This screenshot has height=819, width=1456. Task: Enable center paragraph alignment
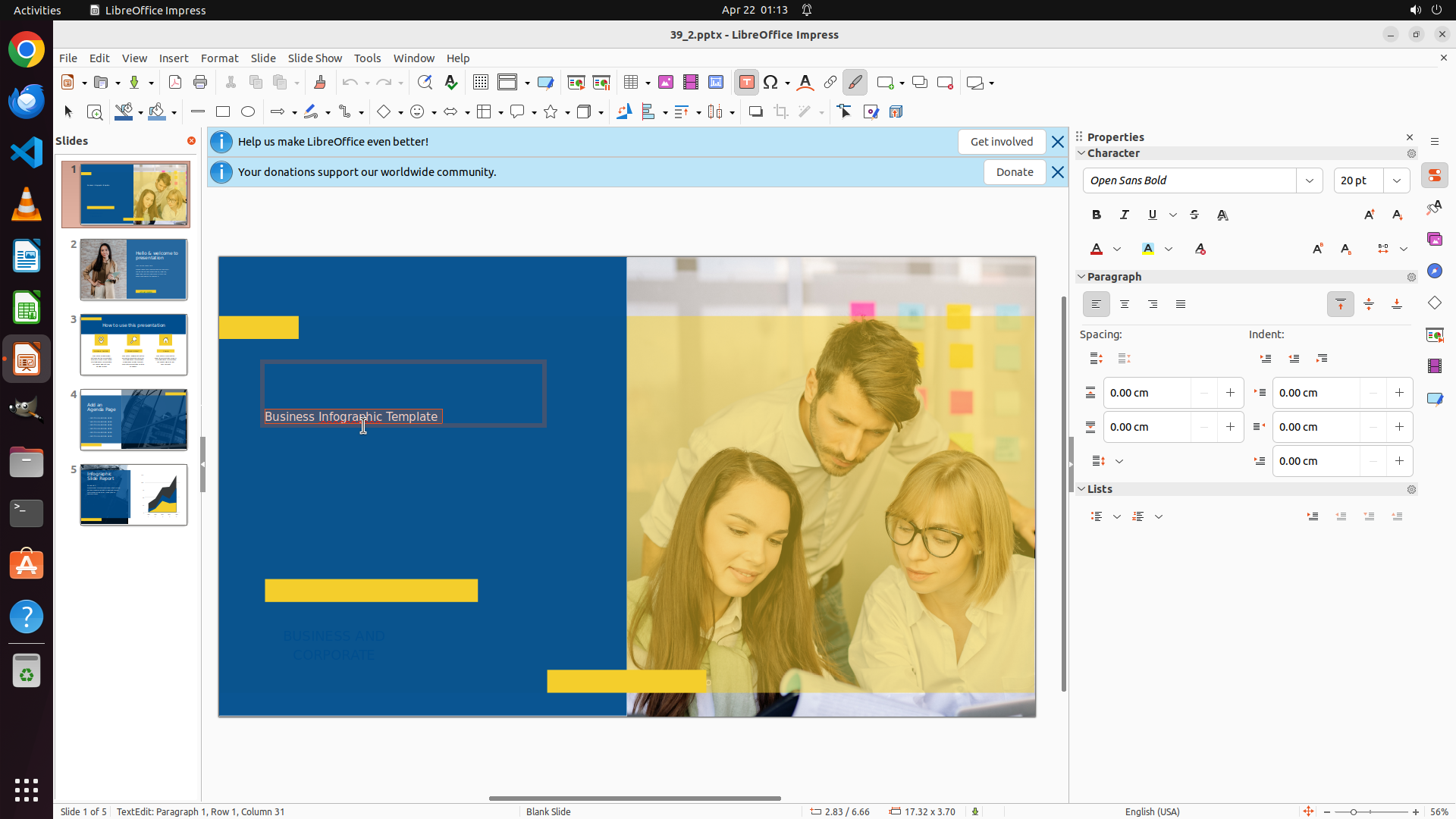coord(1125,304)
